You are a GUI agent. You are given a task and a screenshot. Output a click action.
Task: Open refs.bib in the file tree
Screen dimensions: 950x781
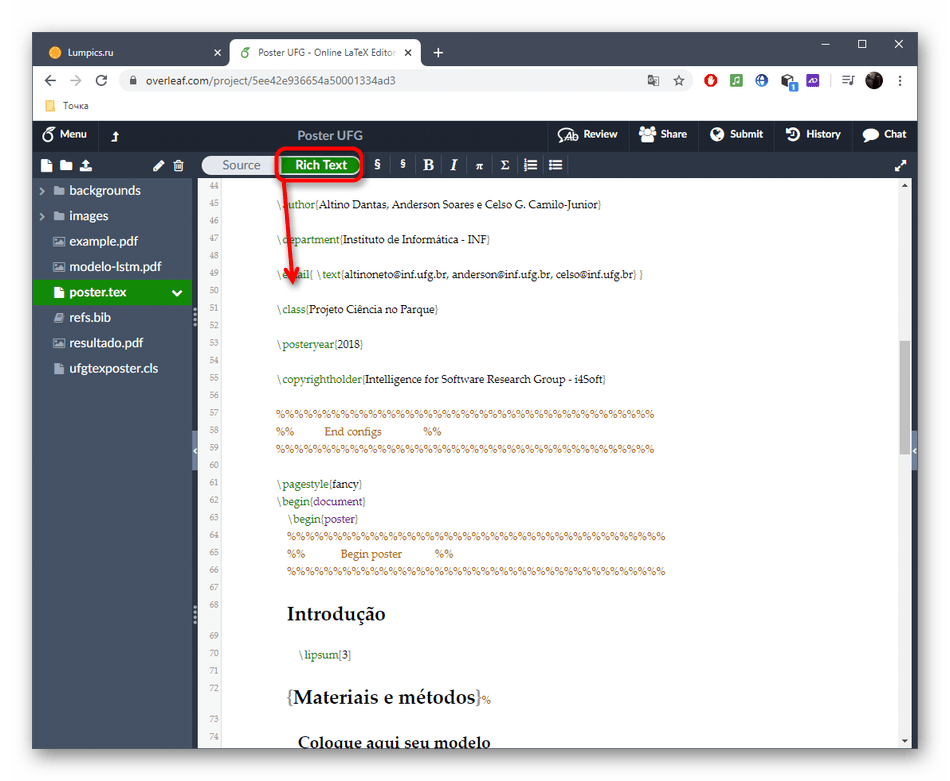(x=90, y=318)
